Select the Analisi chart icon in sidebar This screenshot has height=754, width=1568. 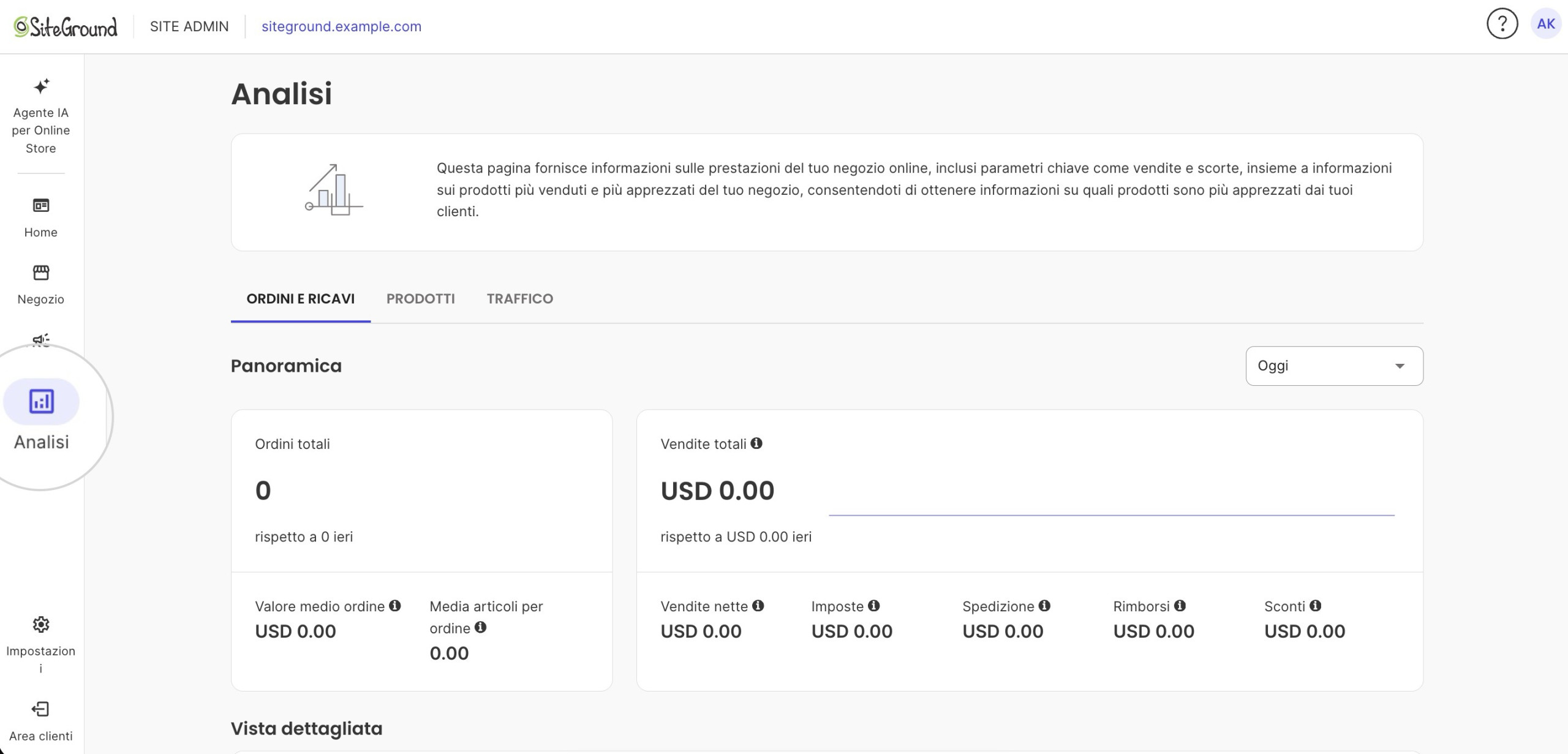click(41, 402)
